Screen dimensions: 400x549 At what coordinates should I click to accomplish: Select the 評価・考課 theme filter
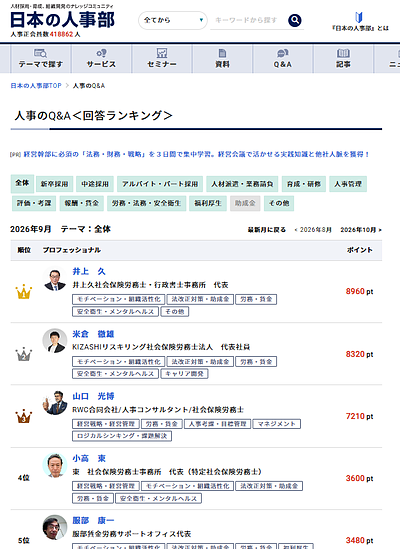34,203
